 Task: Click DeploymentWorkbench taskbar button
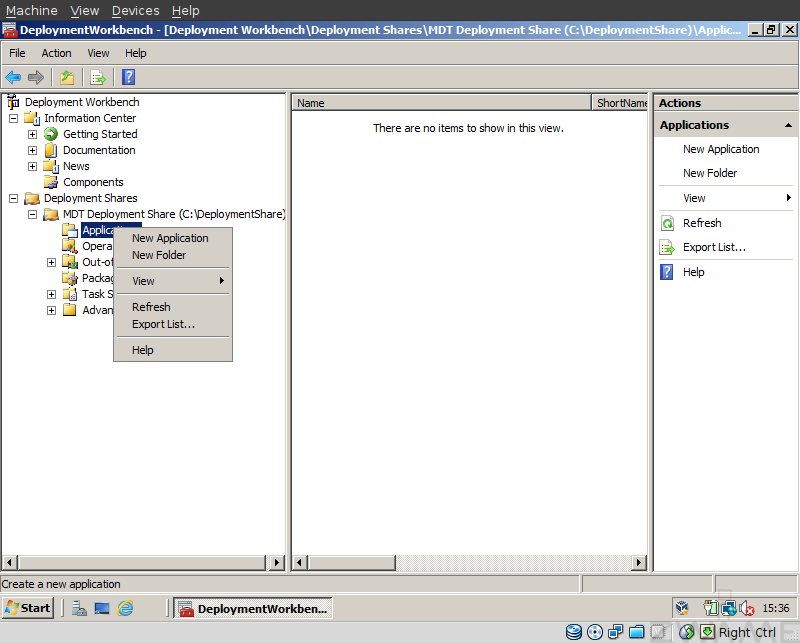click(253, 608)
